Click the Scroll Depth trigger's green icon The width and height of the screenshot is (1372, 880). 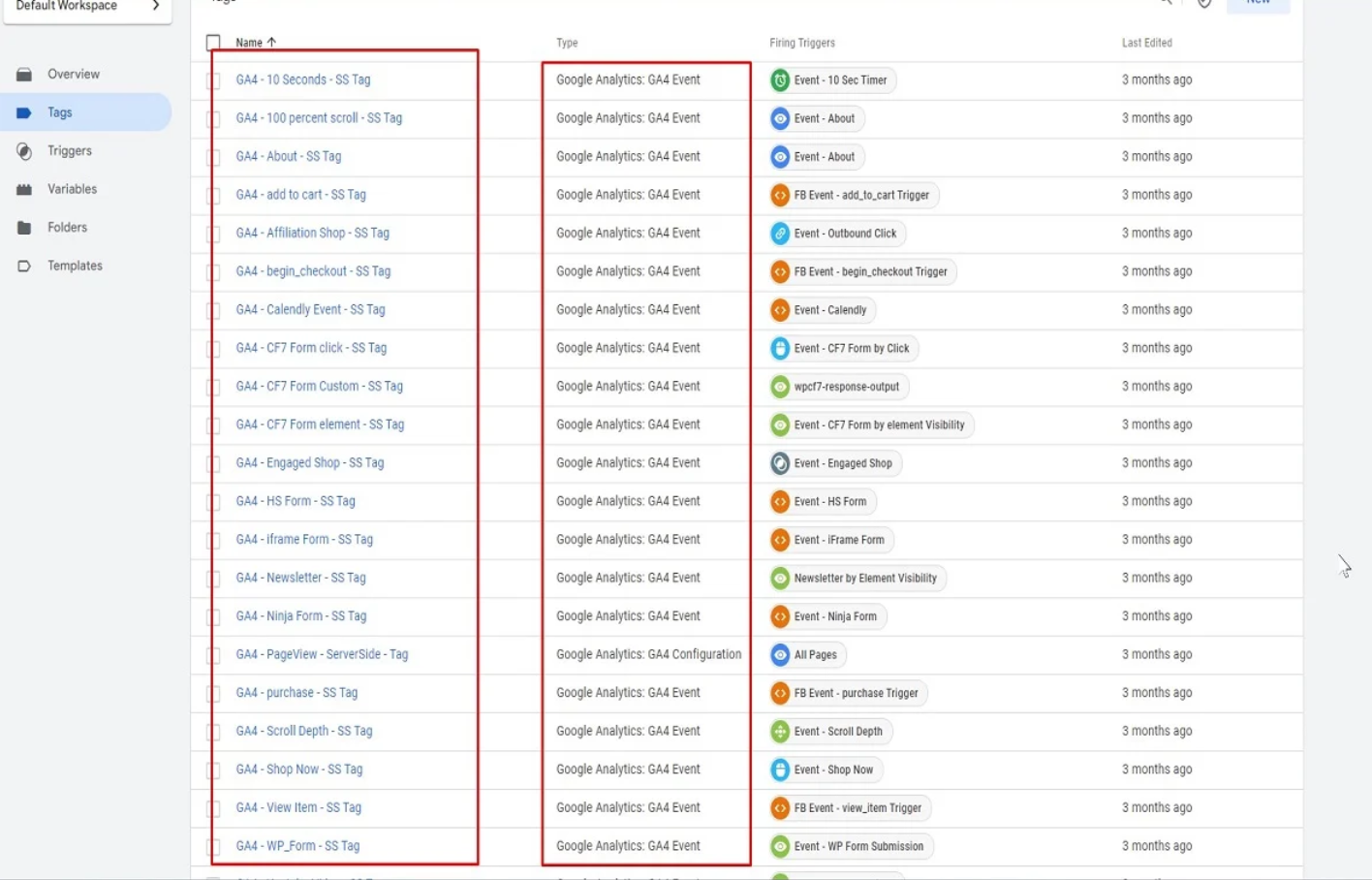click(x=780, y=732)
